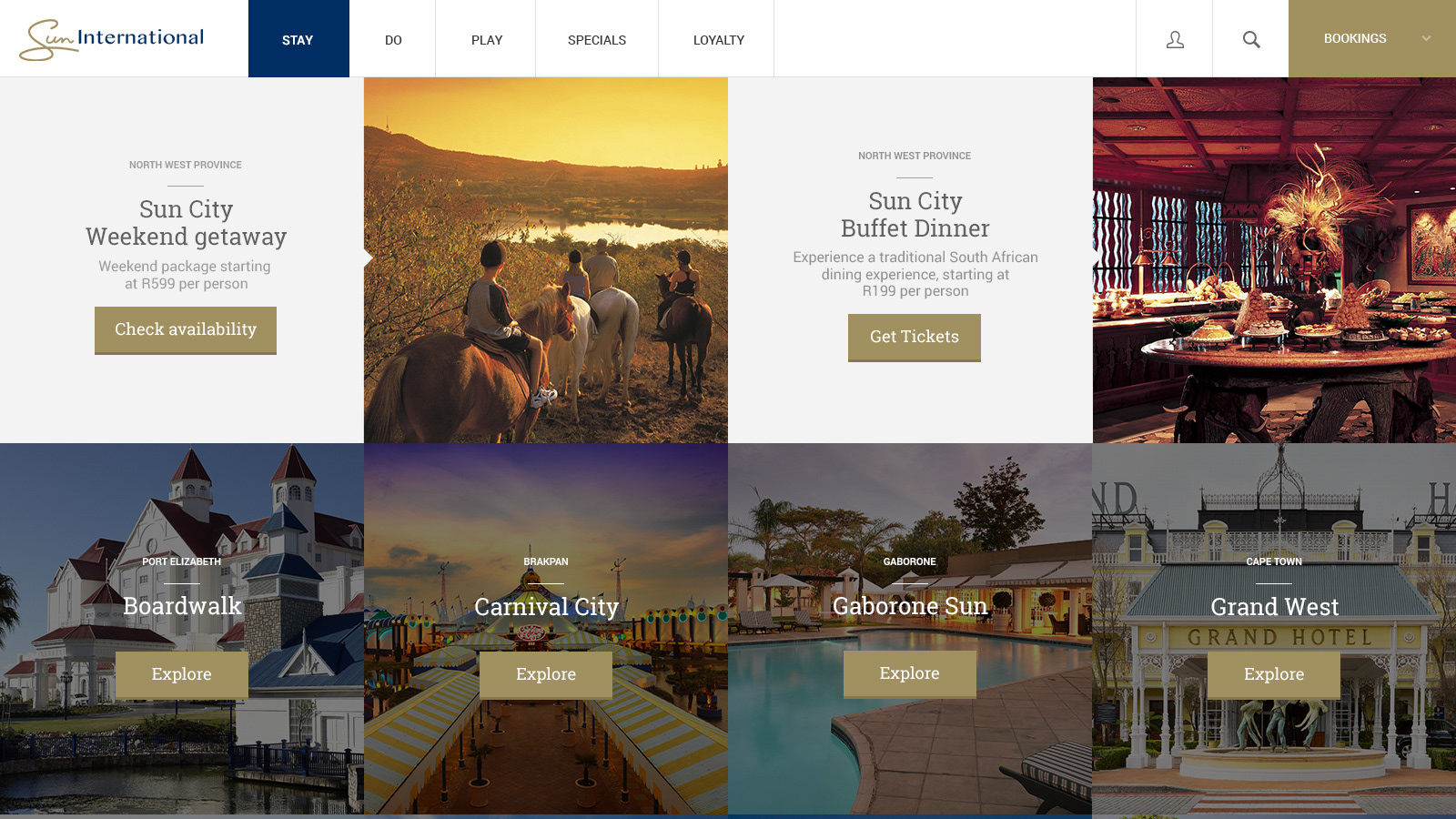Explore Grand West in Cape Town
Screen dimensions: 1456x819
1274,675
